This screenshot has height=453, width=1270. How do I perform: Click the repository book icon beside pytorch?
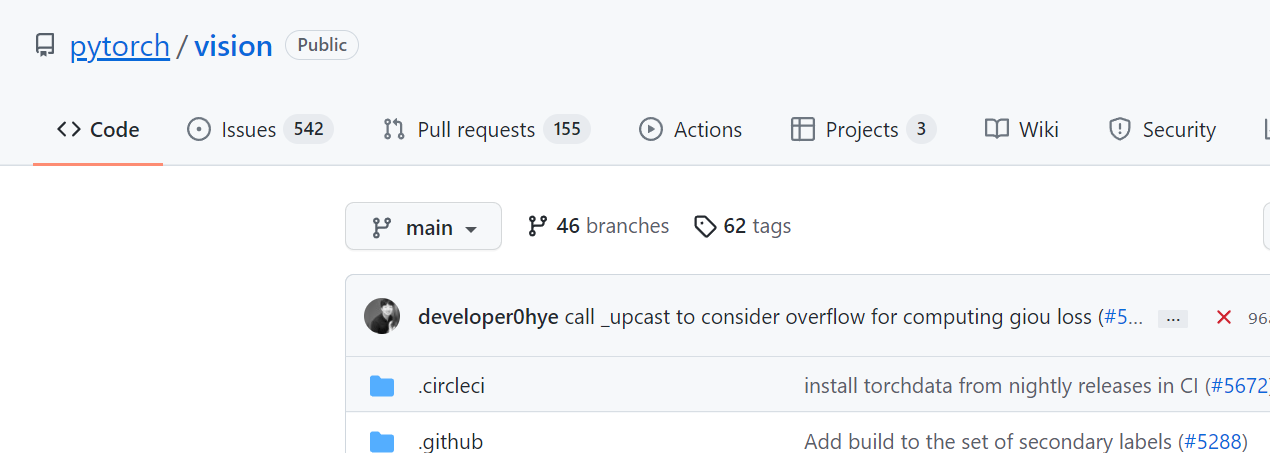pyautogui.click(x=44, y=46)
